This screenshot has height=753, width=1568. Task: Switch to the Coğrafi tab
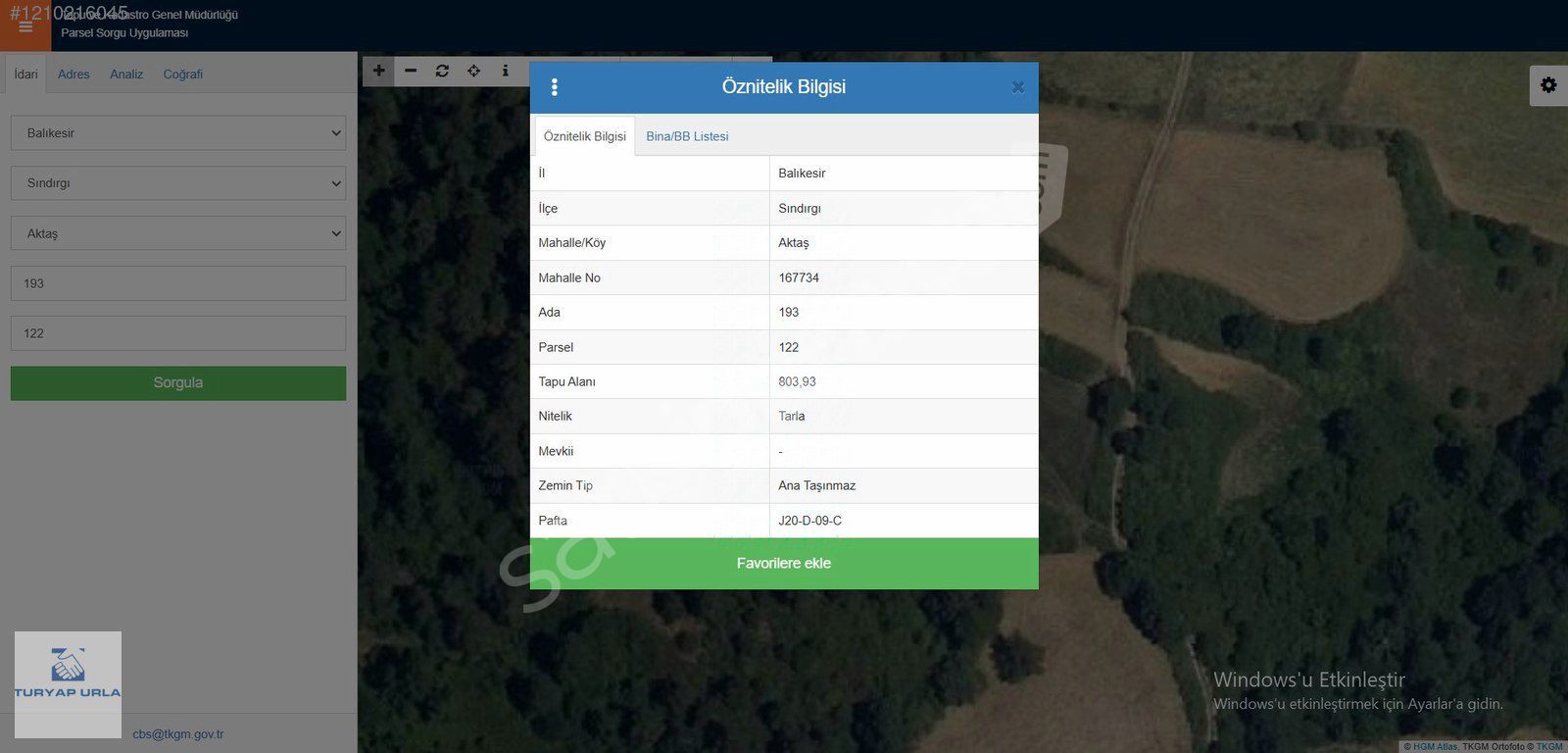point(183,74)
